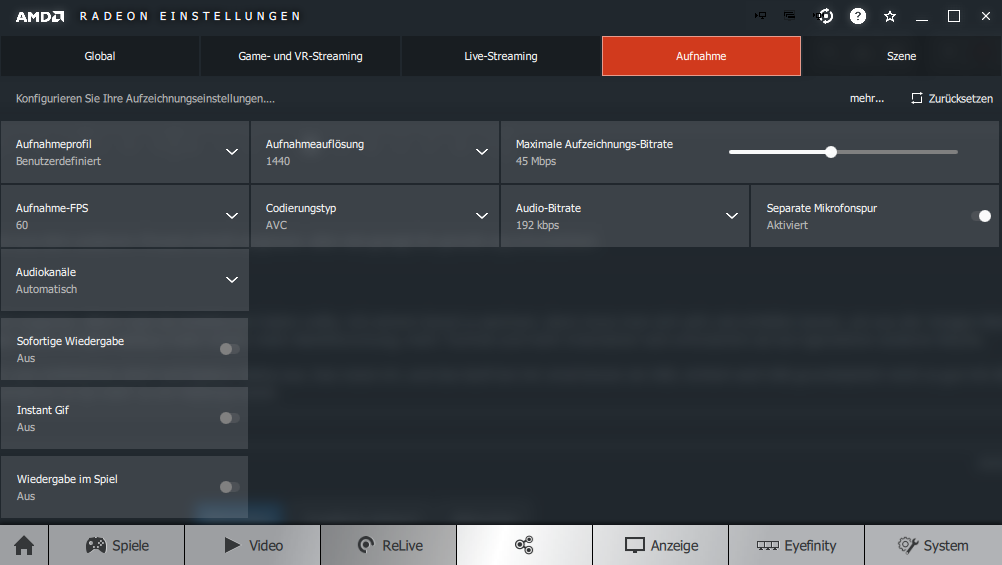1002x565 pixels.
Task: Disable the Separate Mikrofonspur toggle
Action: (981, 216)
